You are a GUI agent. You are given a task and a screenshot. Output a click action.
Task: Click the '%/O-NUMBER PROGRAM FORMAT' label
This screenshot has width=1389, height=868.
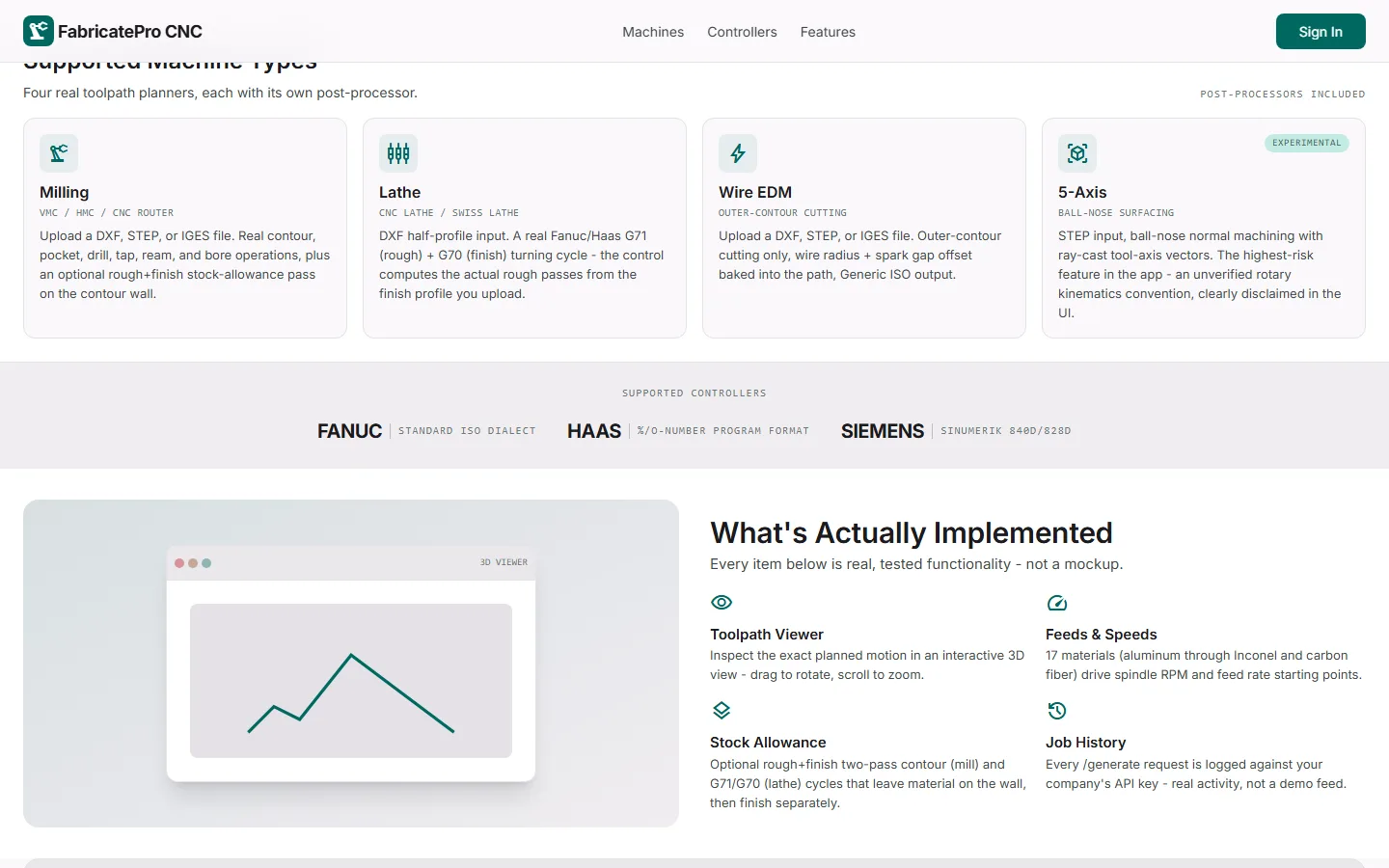723,431
